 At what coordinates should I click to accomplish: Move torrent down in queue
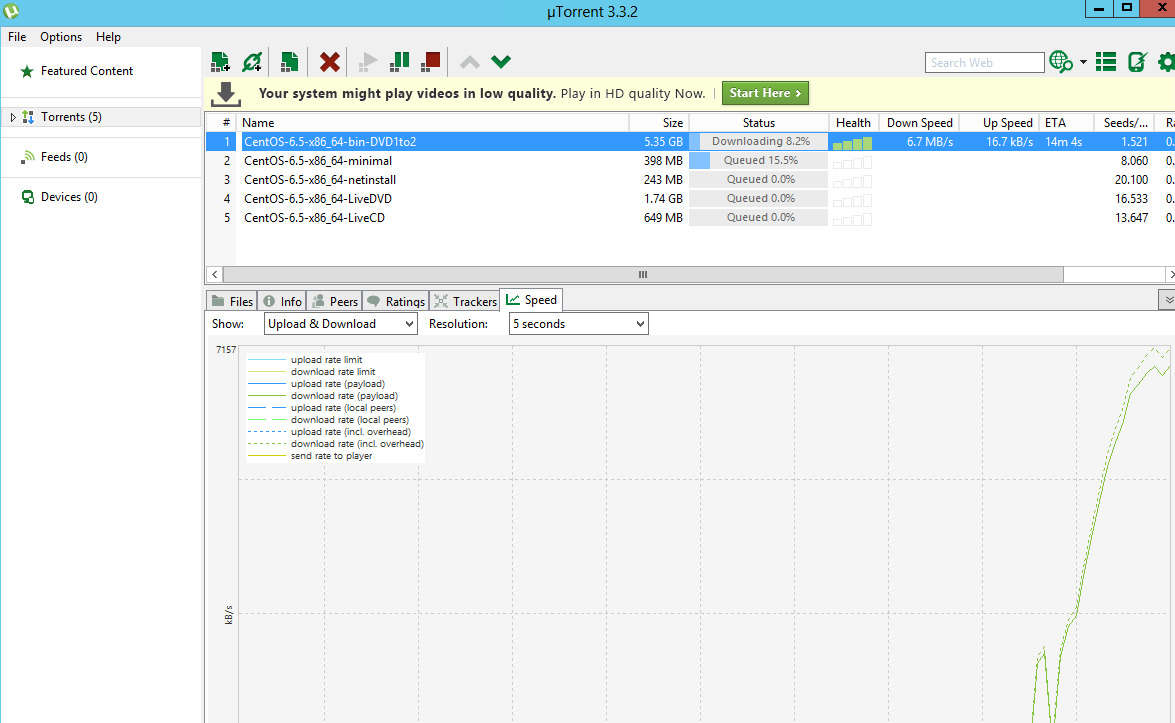point(501,61)
